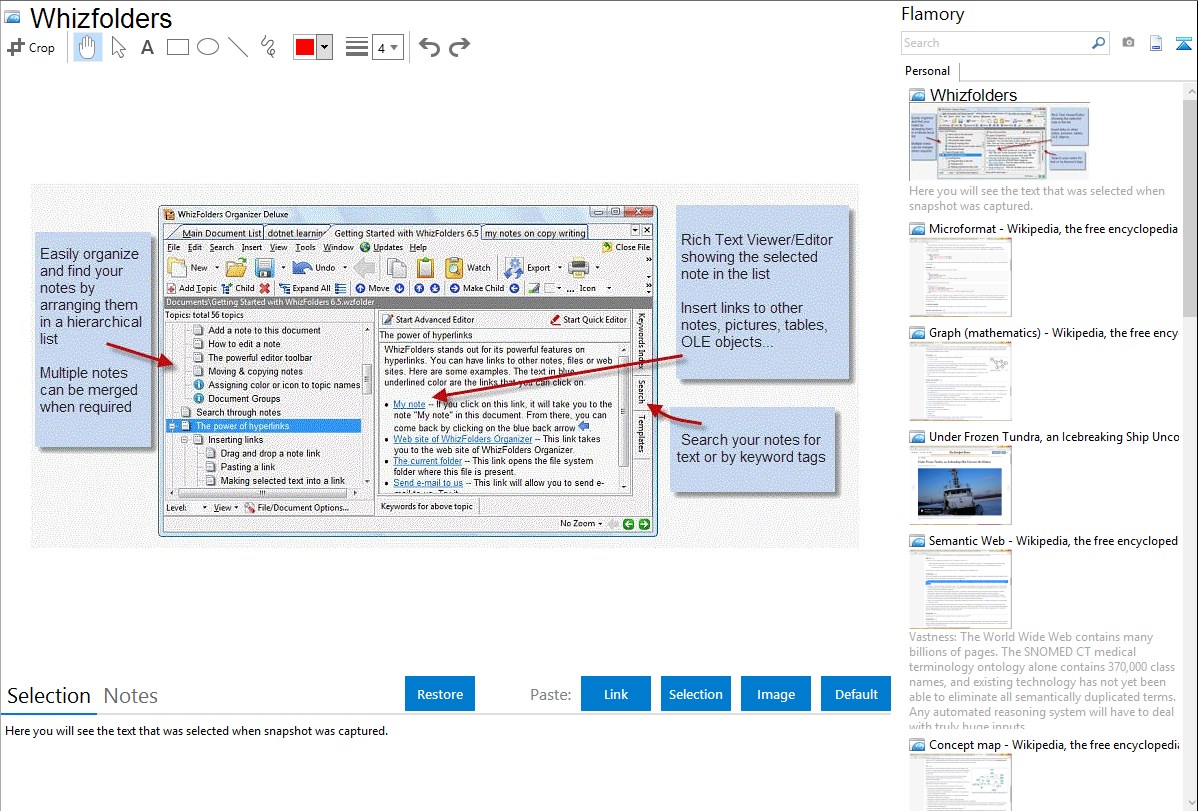Click the document page icon near search
The image size is (1198, 811).
click(x=1156, y=43)
